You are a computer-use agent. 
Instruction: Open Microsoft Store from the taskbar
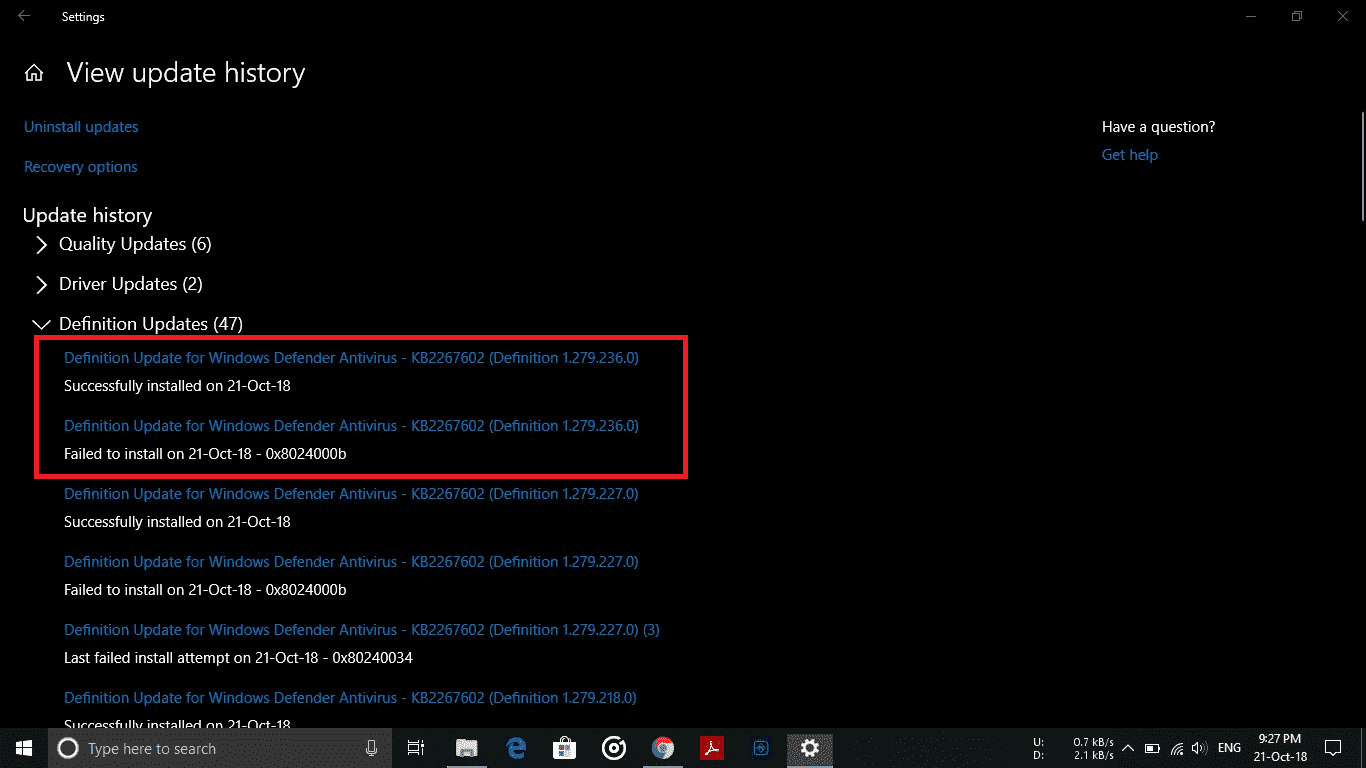(x=565, y=748)
